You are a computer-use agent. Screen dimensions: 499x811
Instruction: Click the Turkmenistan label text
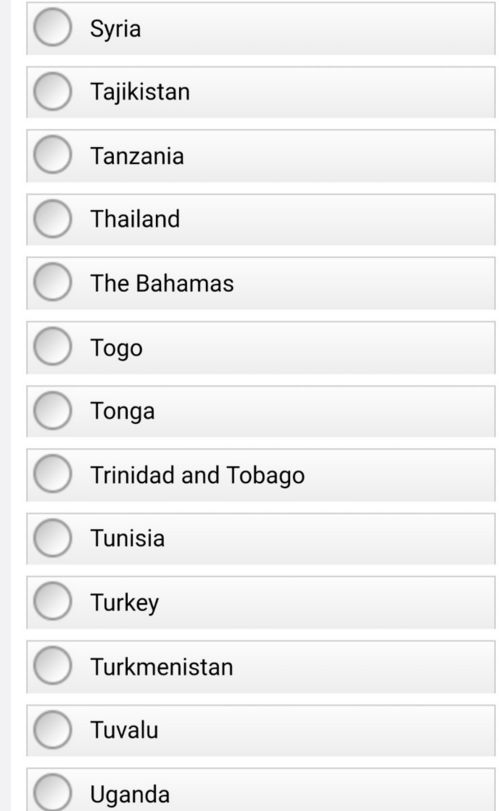pyautogui.click(x=162, y=667)
